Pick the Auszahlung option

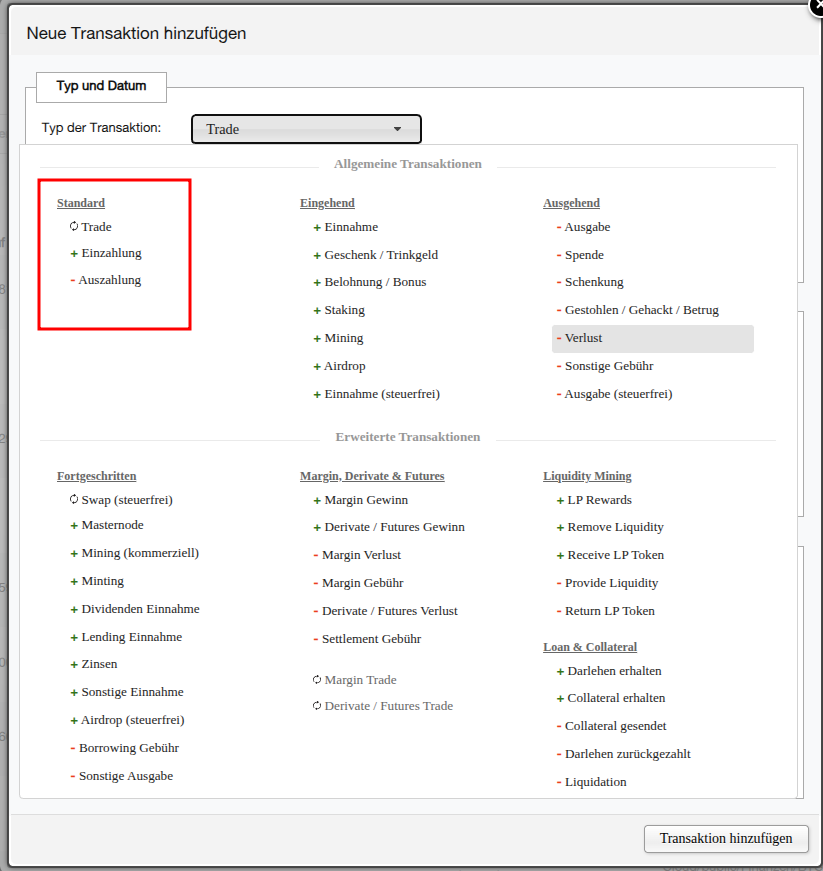[109, 280]
